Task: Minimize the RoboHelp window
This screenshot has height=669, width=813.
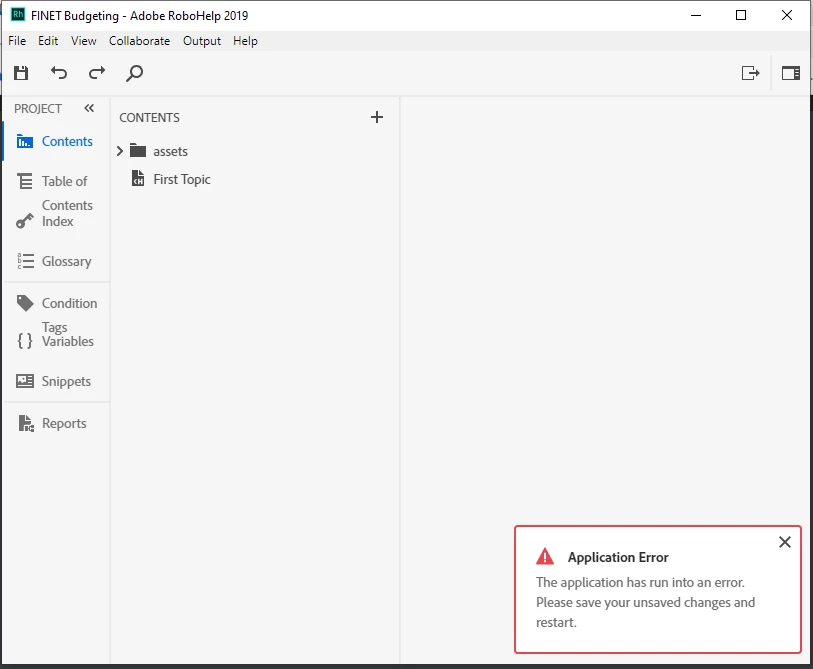Action: click(x=696, y=15)
